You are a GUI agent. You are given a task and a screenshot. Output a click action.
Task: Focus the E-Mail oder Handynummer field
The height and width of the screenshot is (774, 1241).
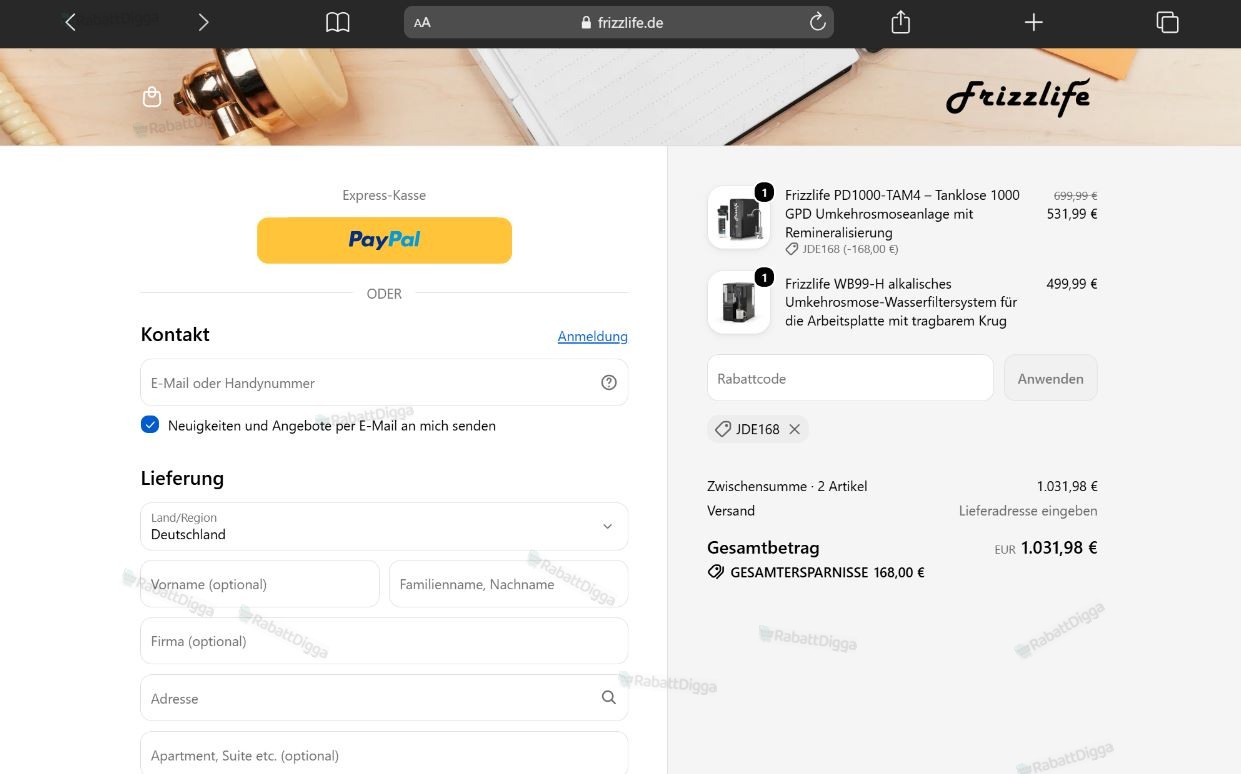pyautogui.click(x=384, y=382)
